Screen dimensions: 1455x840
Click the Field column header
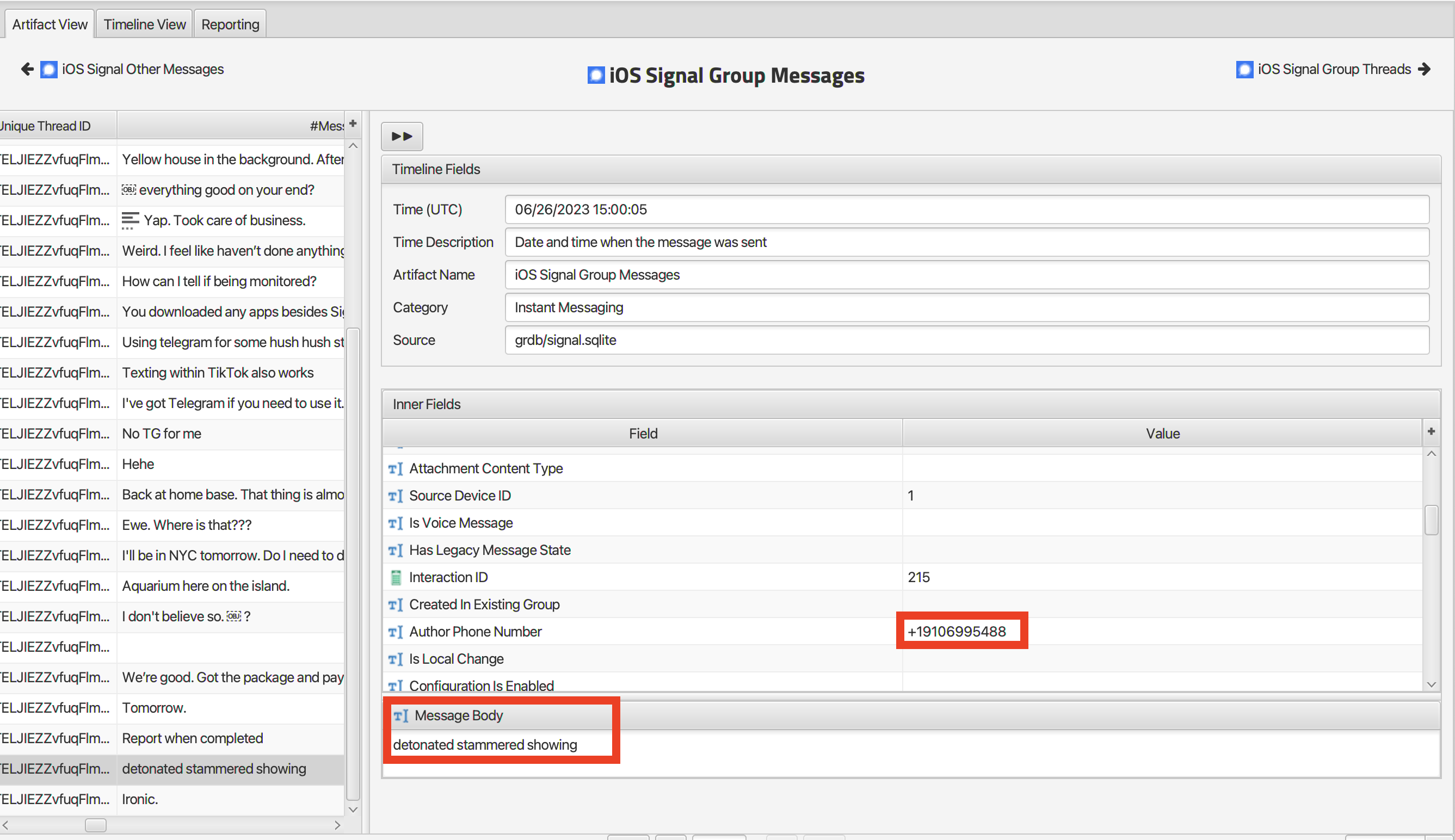(643, 433)
